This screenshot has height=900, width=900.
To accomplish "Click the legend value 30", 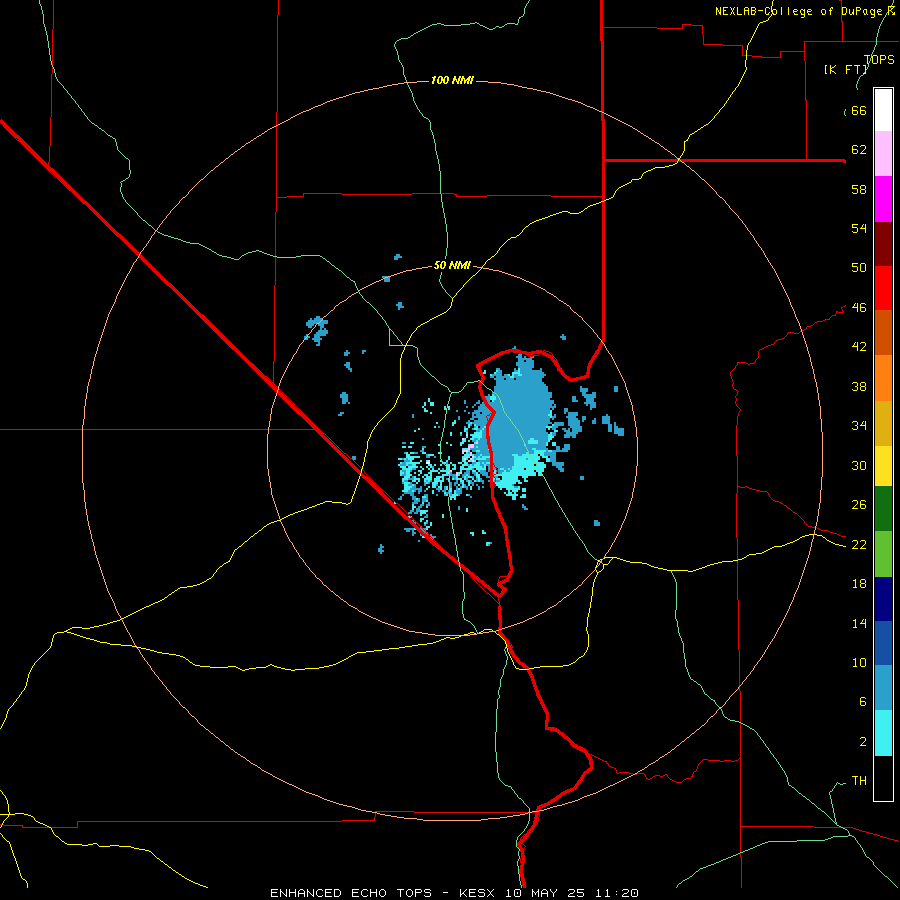I will (x=859, y=465).
